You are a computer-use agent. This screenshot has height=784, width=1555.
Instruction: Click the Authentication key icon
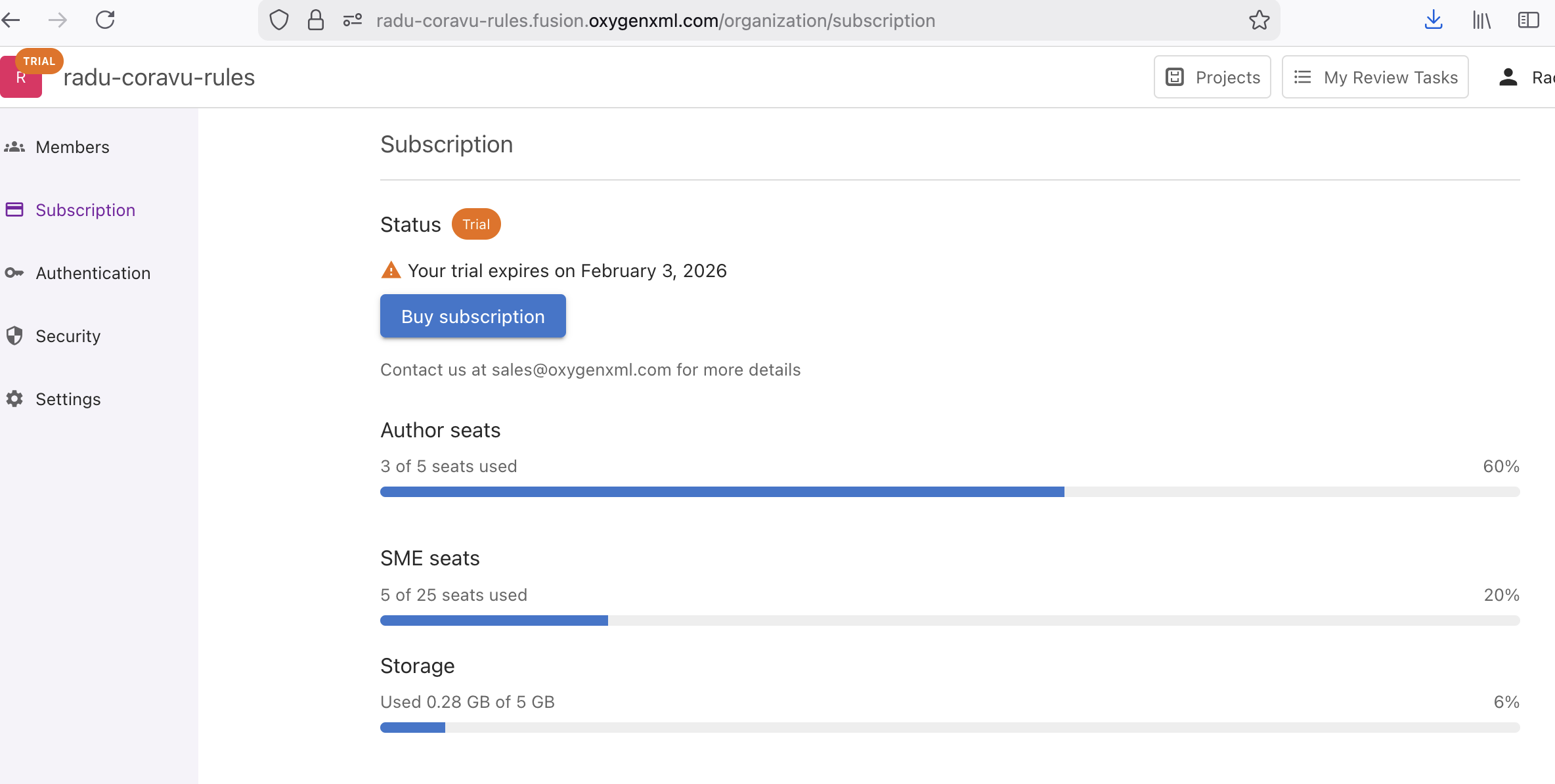pos(14,273)
